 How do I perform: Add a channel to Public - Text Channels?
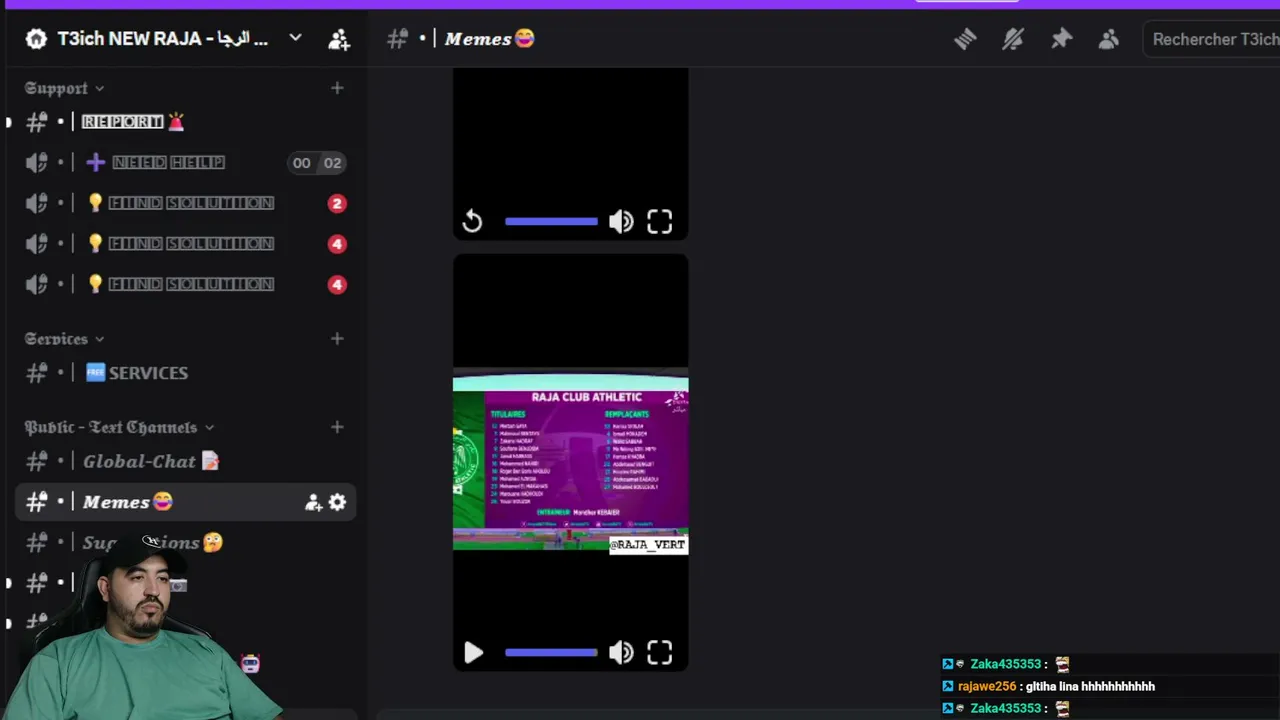(337, 427)
